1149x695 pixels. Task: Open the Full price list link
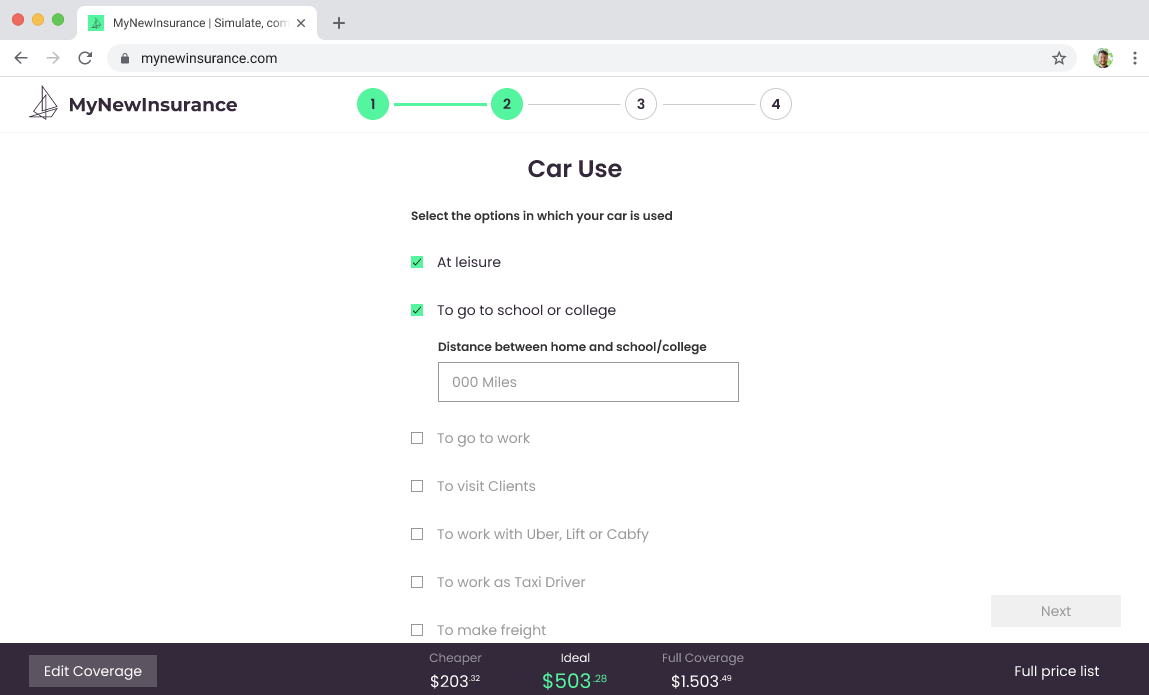click(1056, 671)
